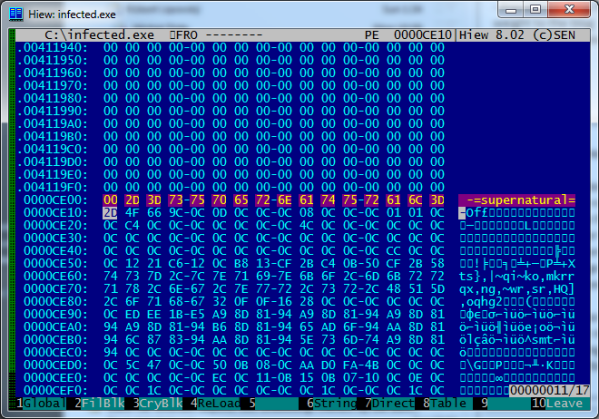This screenshot has height=419, width=599.
Task: Click ASCII text ,oqhg2 in row 0000CE80
Action: coord(481,302)
